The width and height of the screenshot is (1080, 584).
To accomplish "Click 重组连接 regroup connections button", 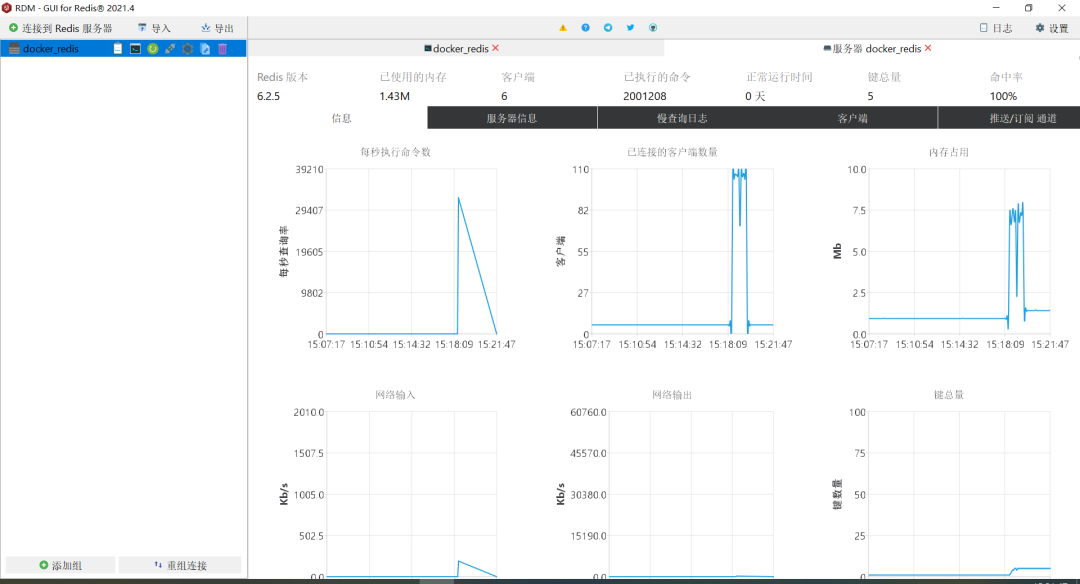I will tap(180, 565).
